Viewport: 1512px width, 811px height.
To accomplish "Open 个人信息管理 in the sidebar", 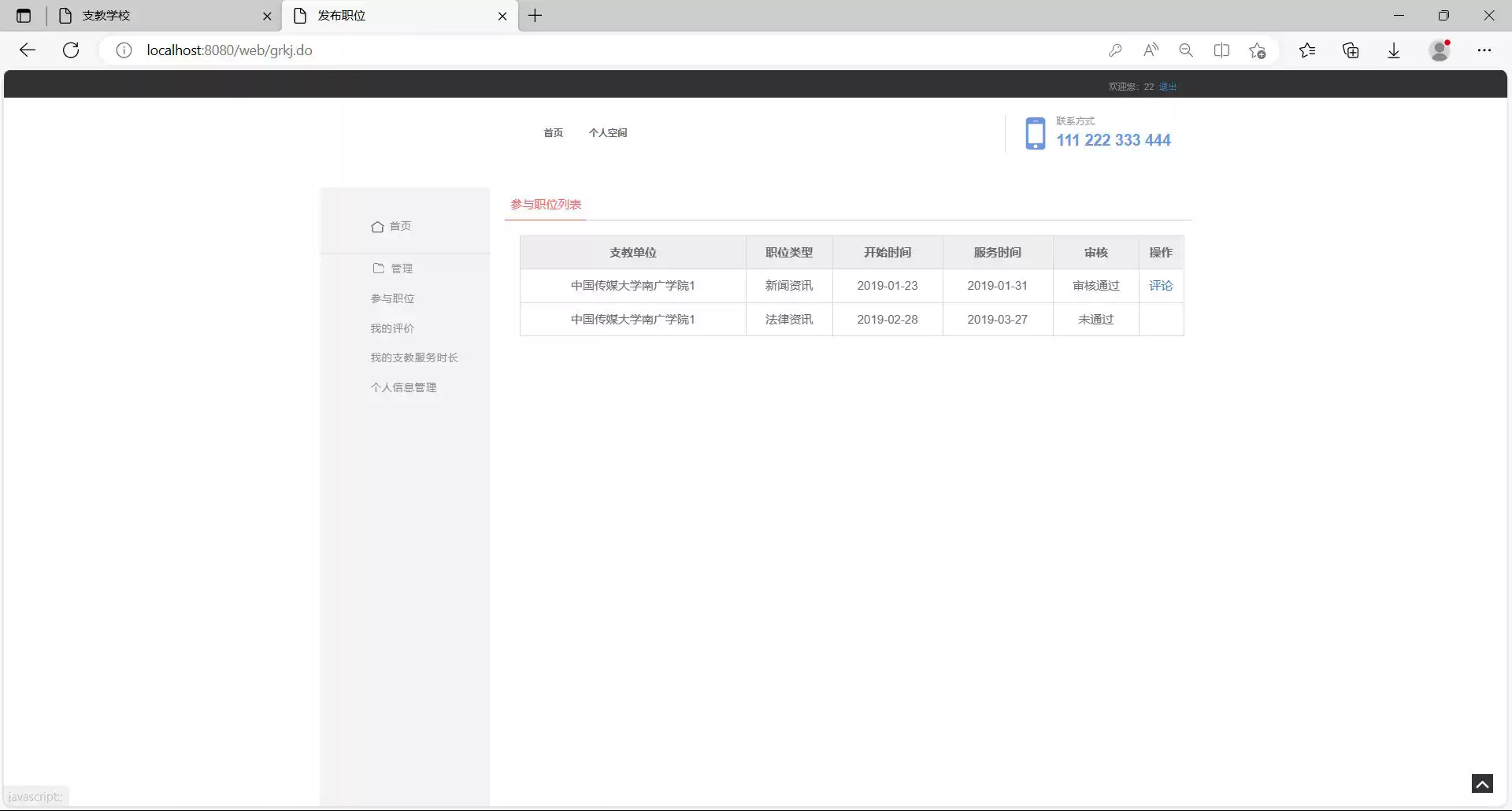I will pos(403,387).
